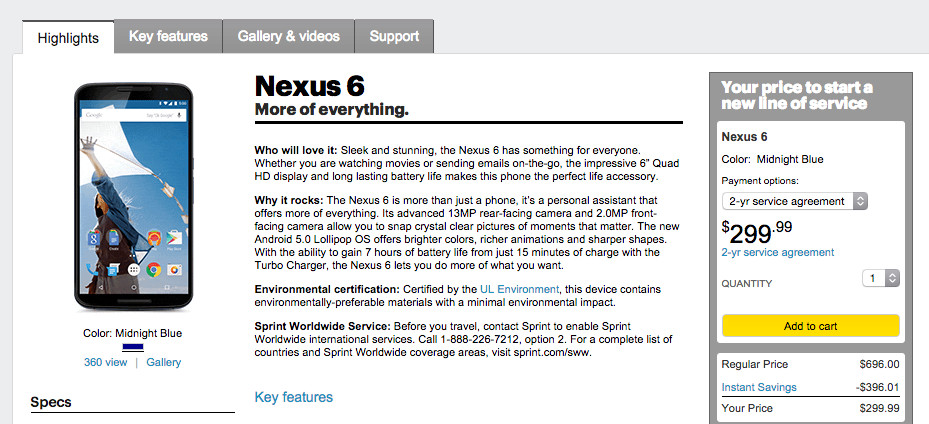Switch to the Highlights tab
The height and width of the screenshot is (424, 929).
[68, 38]
